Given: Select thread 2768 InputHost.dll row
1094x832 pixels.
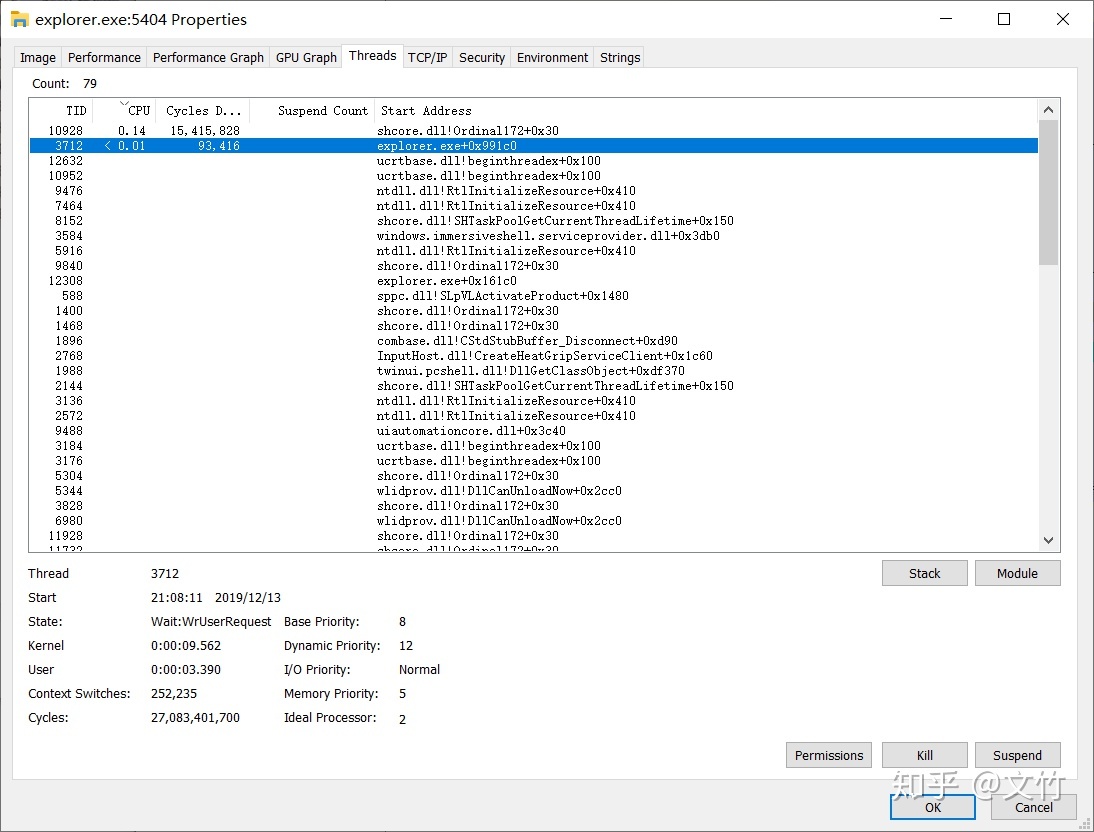Looking at the screenshot, I should click(534, 356).
